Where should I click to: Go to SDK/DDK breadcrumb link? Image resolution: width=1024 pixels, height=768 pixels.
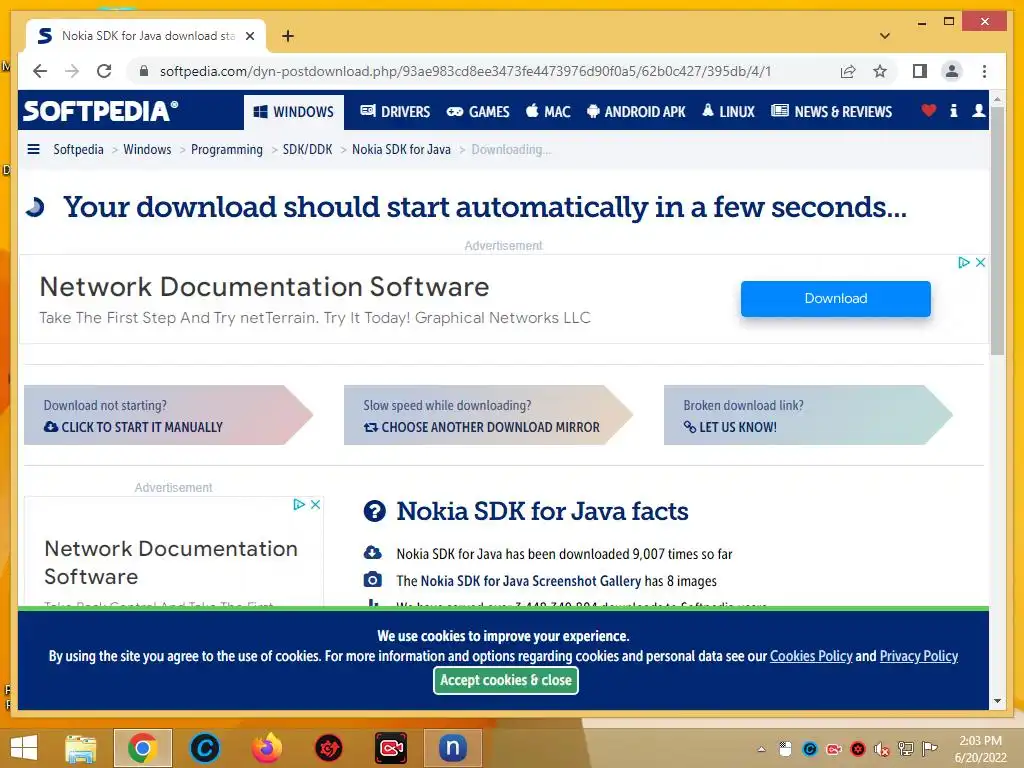point(308,150)
